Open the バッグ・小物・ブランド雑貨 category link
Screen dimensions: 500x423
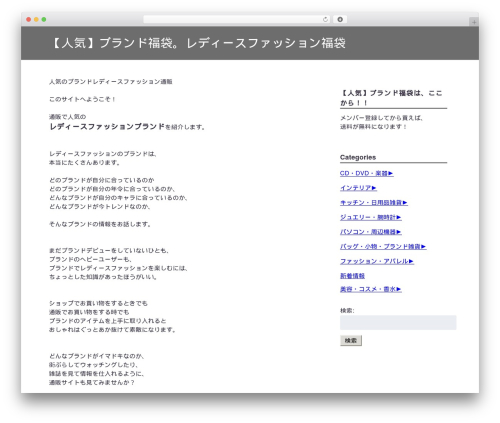pyautogui.click(x=383, y=247)
